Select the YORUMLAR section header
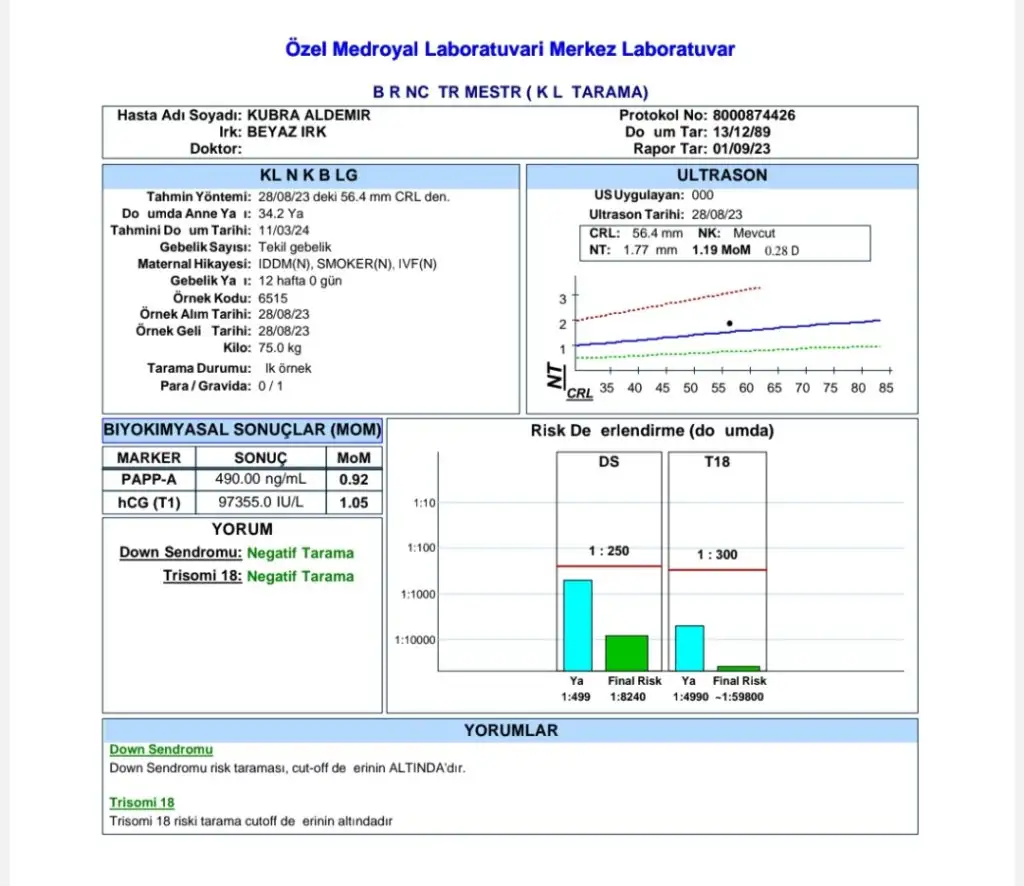Screen dimensions: 1024x886 click(x=510, y=730)
